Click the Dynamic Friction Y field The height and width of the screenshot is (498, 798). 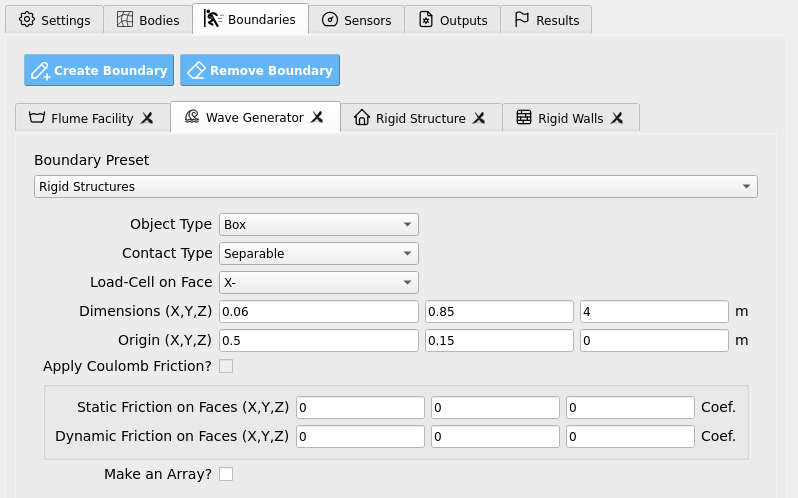click(495, 436)
